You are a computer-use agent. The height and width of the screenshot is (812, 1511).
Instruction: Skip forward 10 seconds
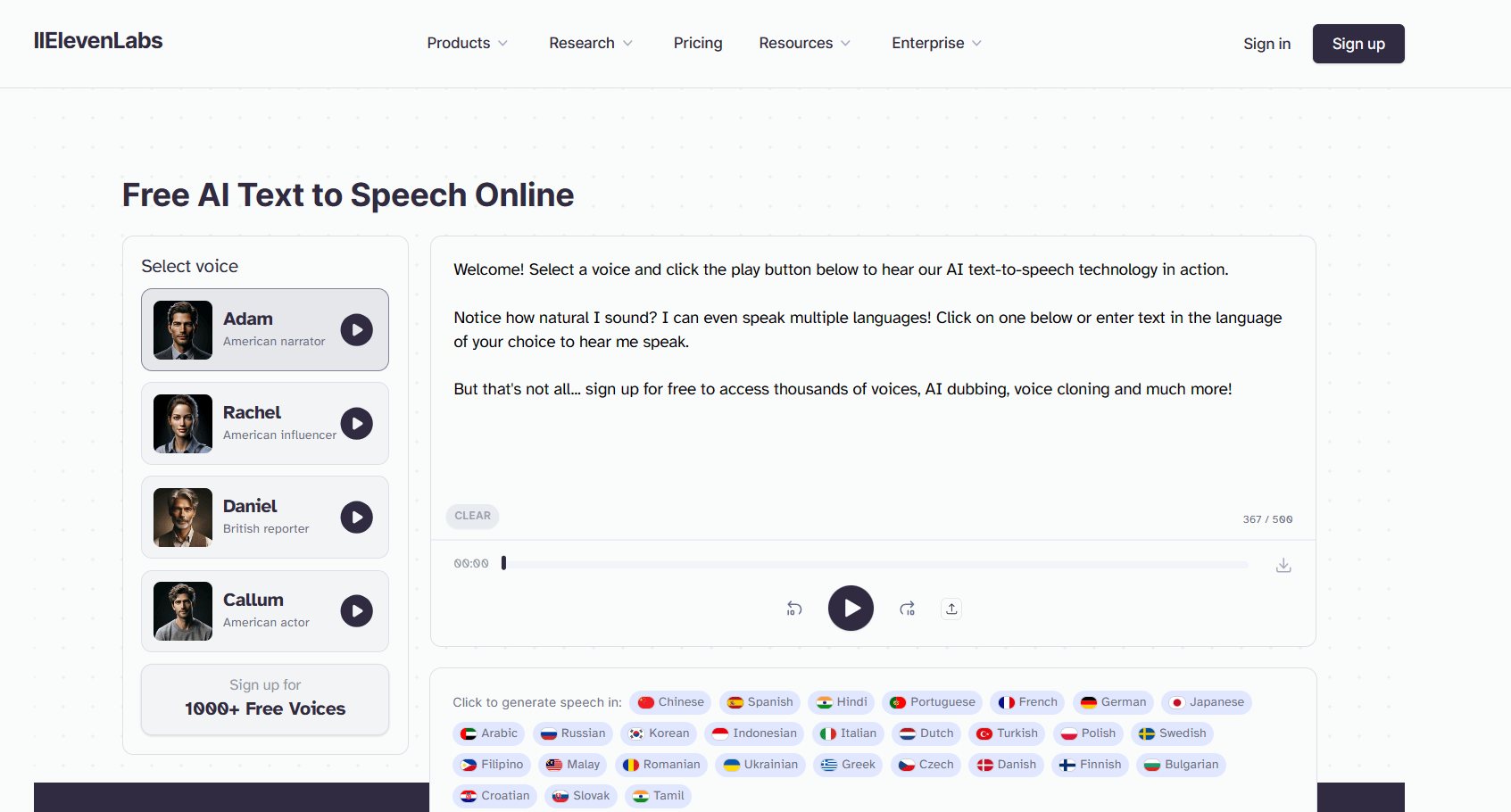tap(907, 609)
